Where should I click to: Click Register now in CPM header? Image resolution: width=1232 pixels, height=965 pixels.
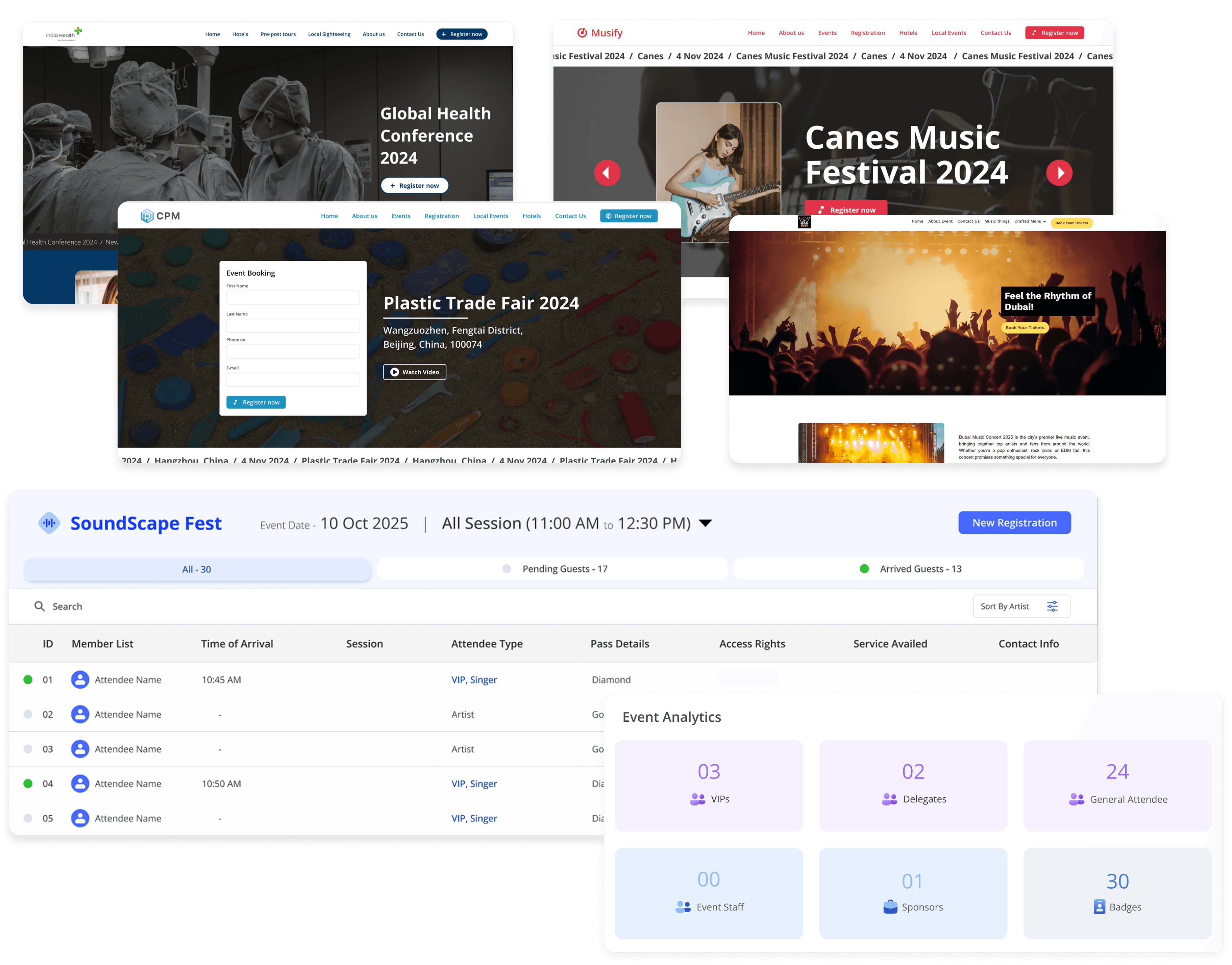628,216
